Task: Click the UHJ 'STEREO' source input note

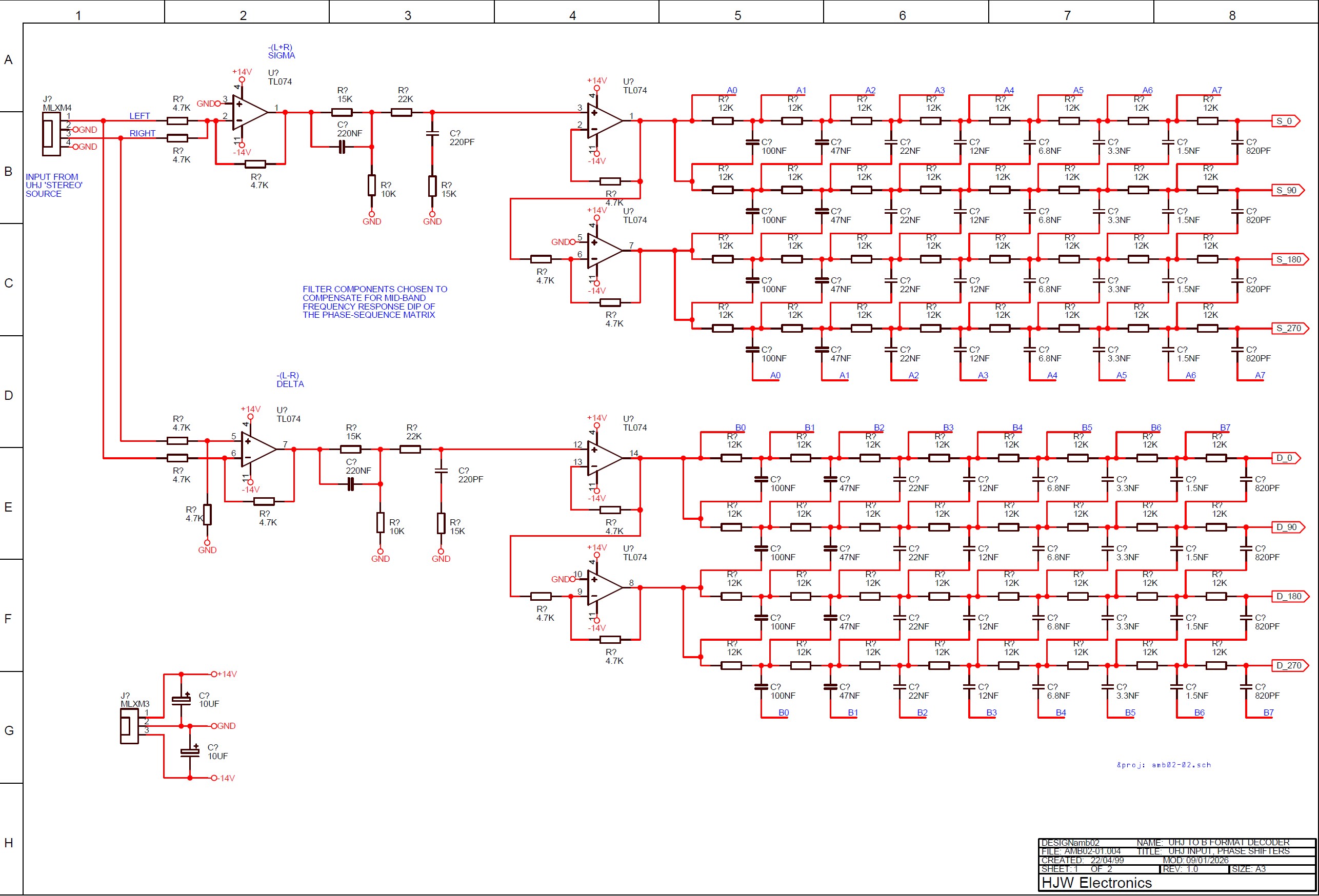Action: click(53, 186)
